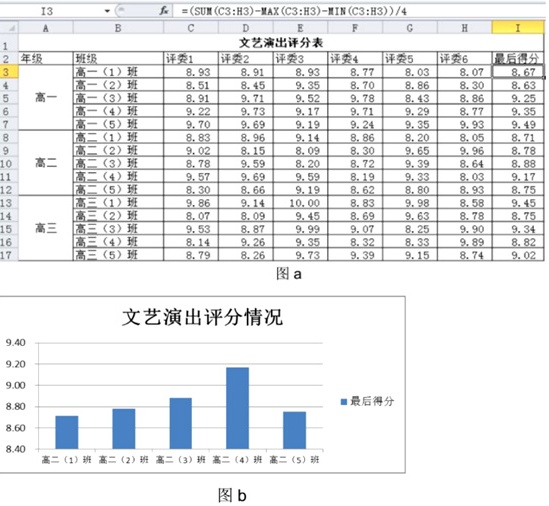Click 9.99 in row 15 column E
This screenshot has height=506, width=549.
[300, 229]
